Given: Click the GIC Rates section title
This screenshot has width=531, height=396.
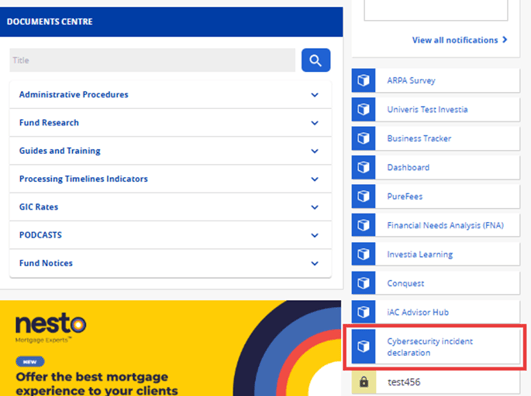Looking at the screenshot, I should point(39,207).
